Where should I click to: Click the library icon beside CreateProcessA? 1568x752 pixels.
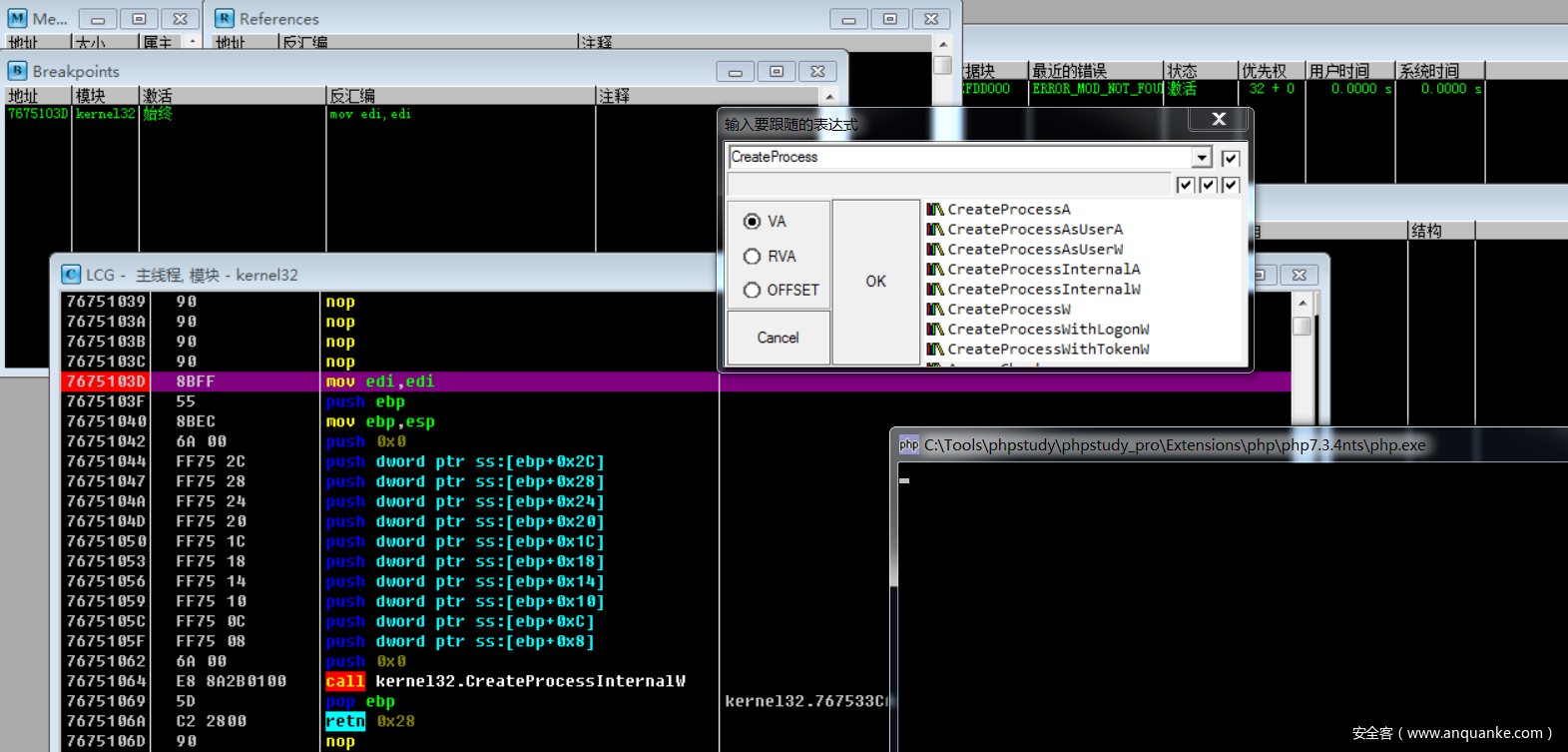tap(935, 210)
